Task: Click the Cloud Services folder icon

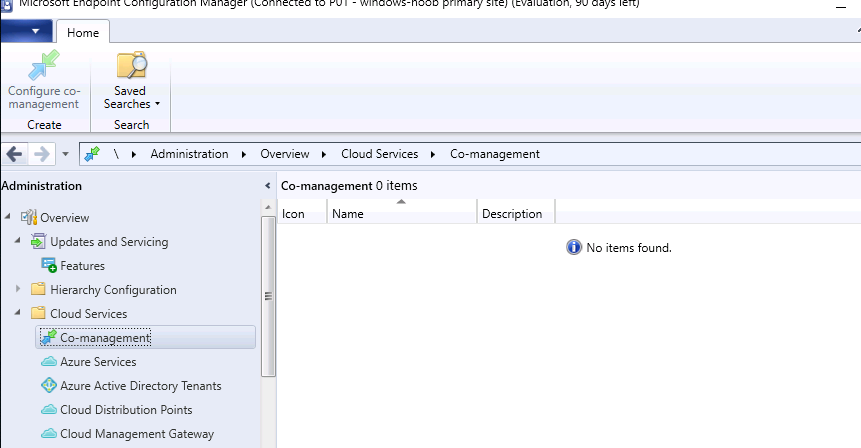Action: point(38,313)
